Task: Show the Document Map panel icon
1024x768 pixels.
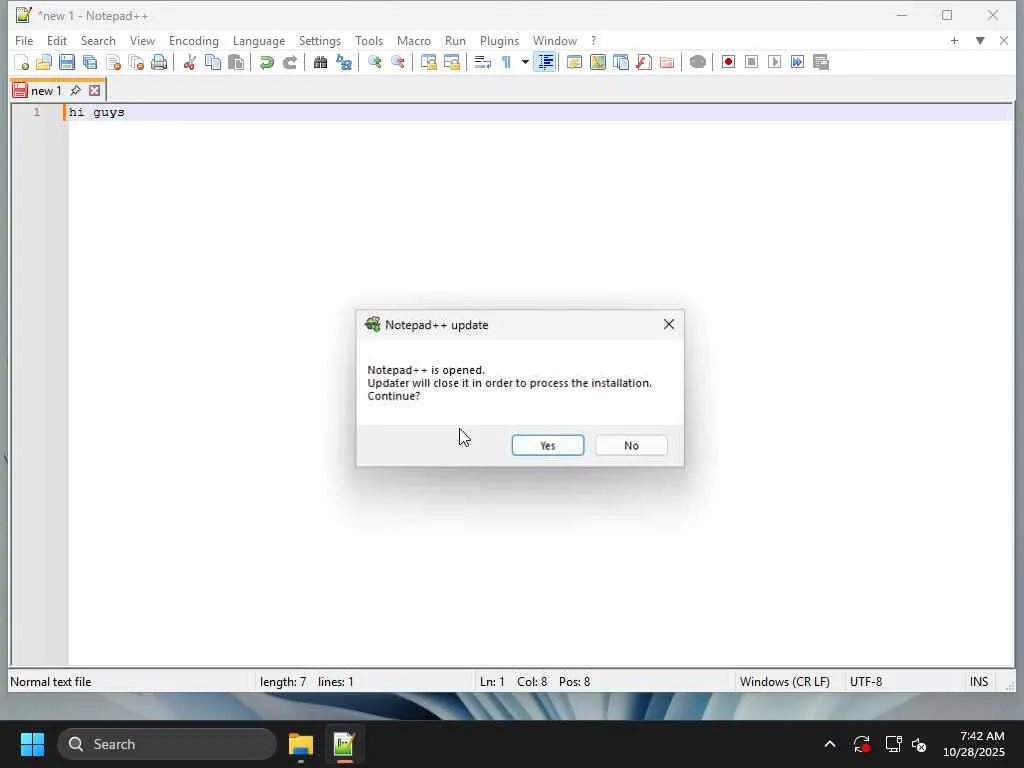Action: 598,62
